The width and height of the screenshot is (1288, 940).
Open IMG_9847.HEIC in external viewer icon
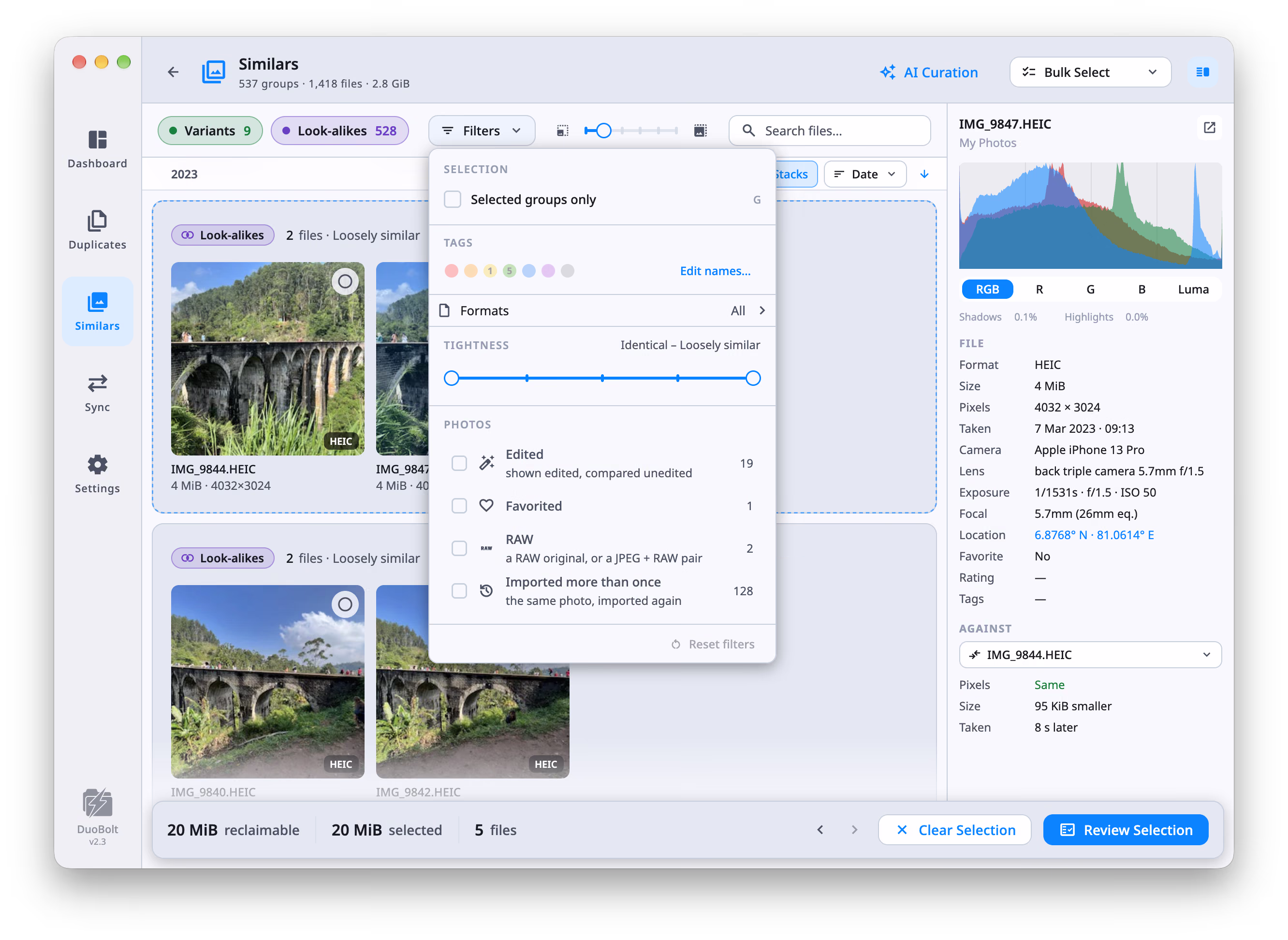(x=1209, y=128)
